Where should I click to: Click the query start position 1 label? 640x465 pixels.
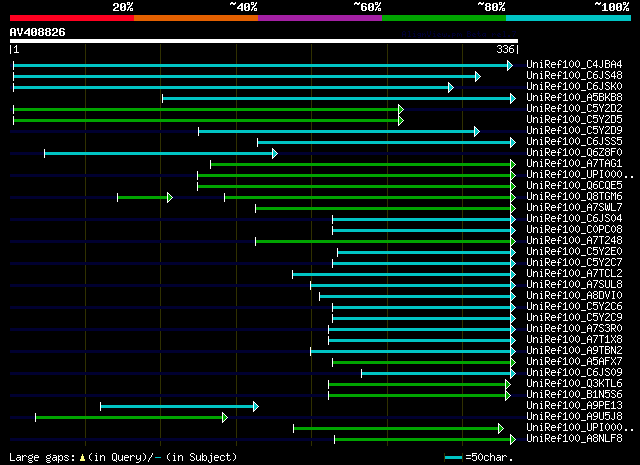pyautogui.click(x=16, y=49)
